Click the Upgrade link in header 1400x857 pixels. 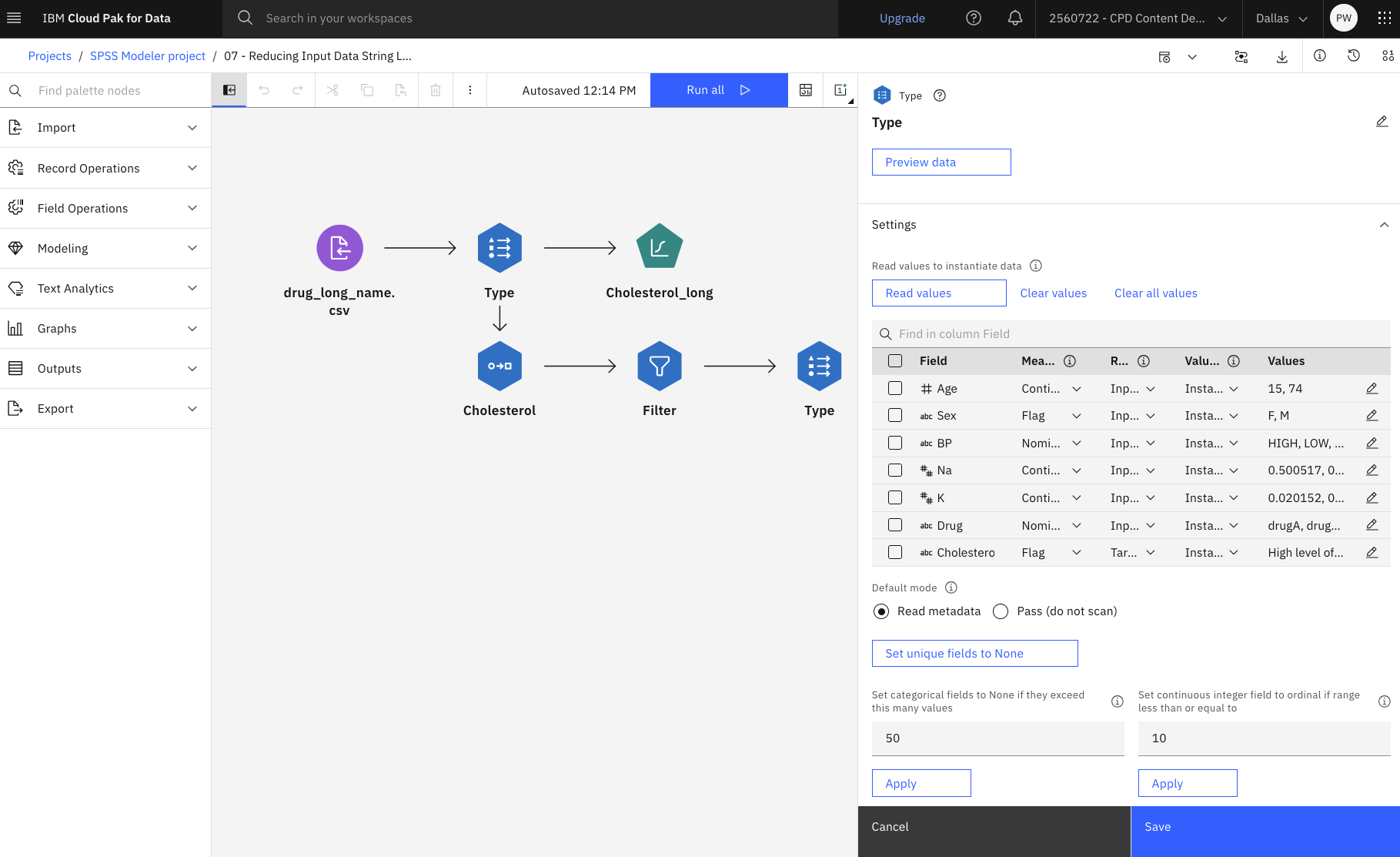tap(902, 18)
